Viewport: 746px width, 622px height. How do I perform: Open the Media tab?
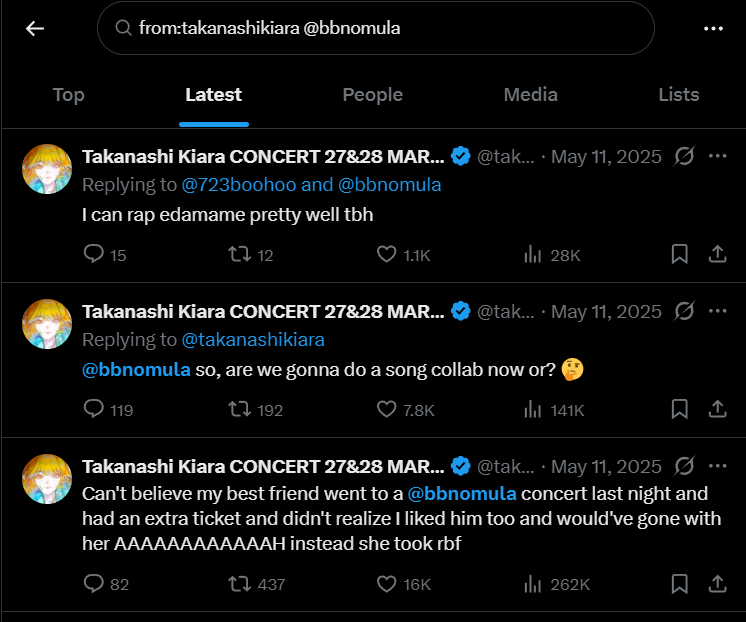coord(530,95)
